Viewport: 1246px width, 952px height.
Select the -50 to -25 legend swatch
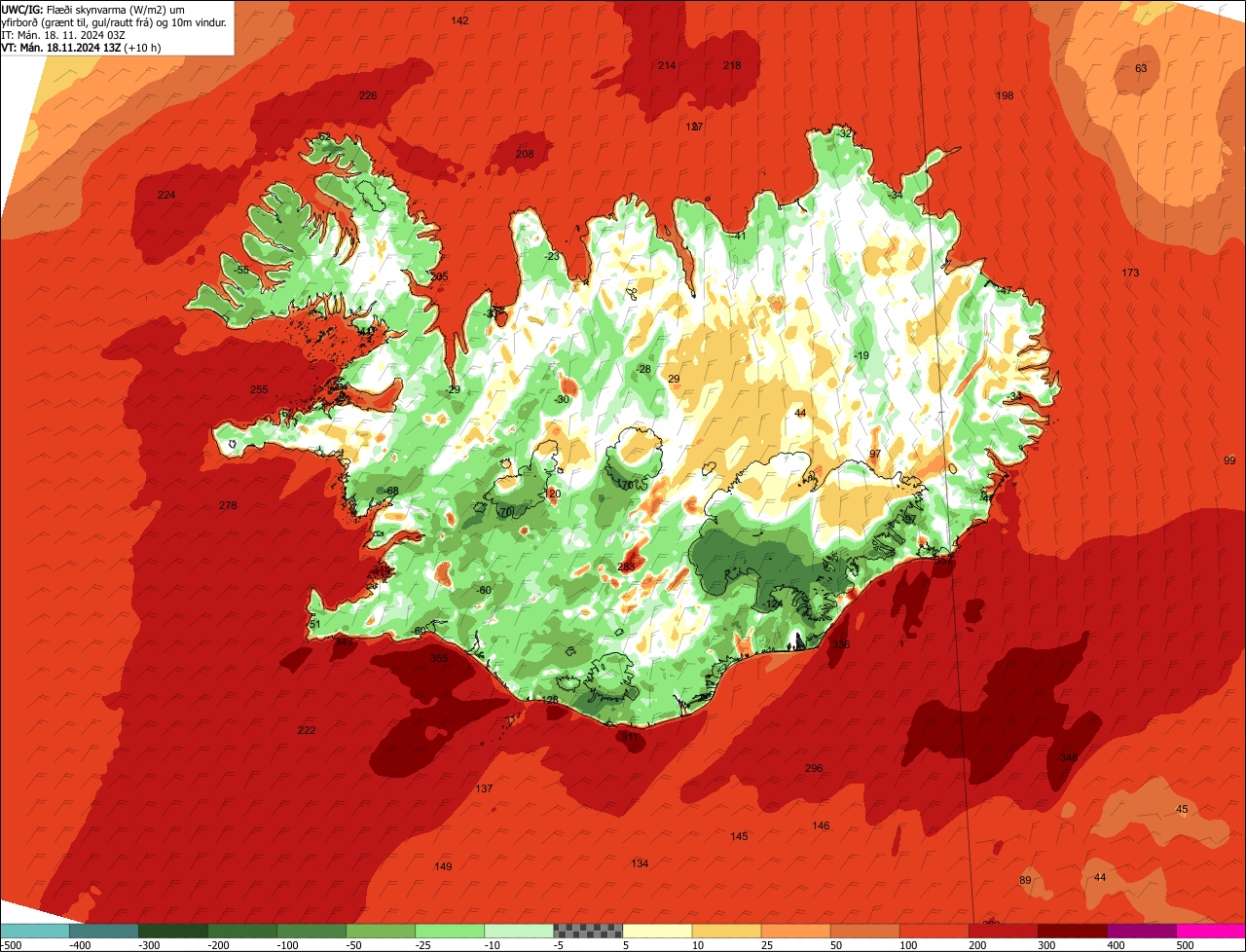[x=381, y=931]
